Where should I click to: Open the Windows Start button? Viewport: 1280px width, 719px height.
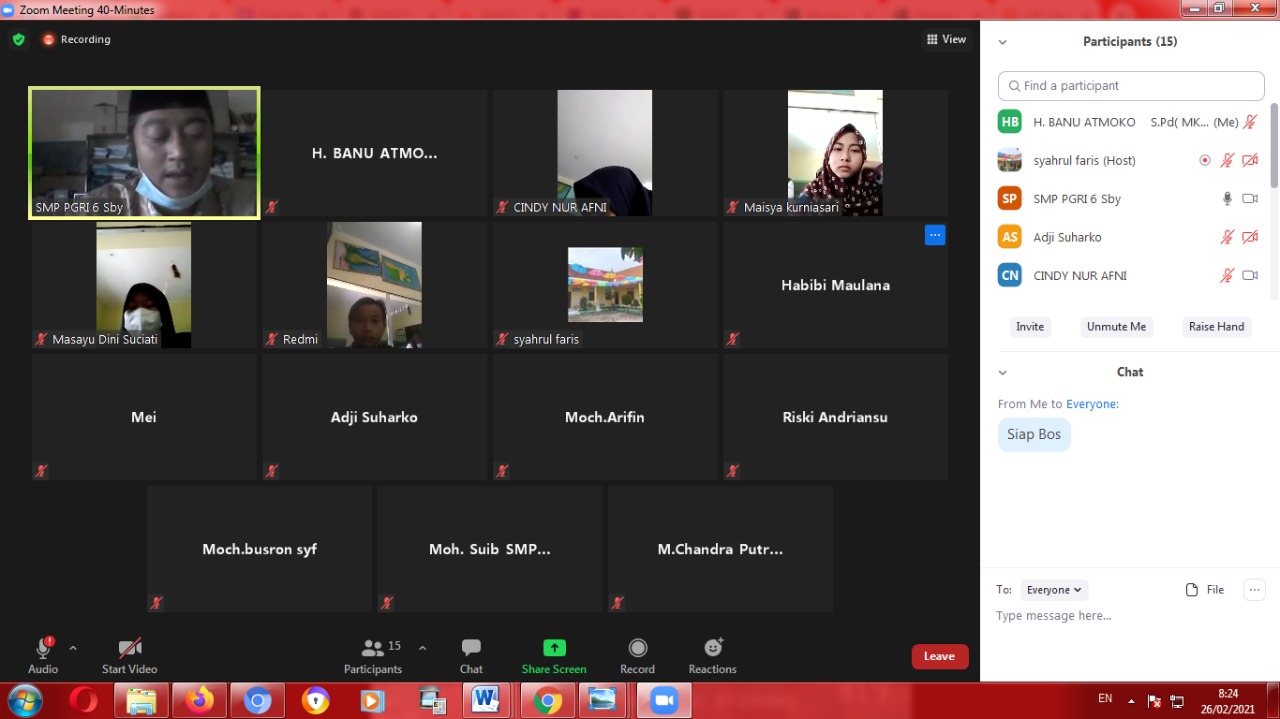[x=24, y=701]
